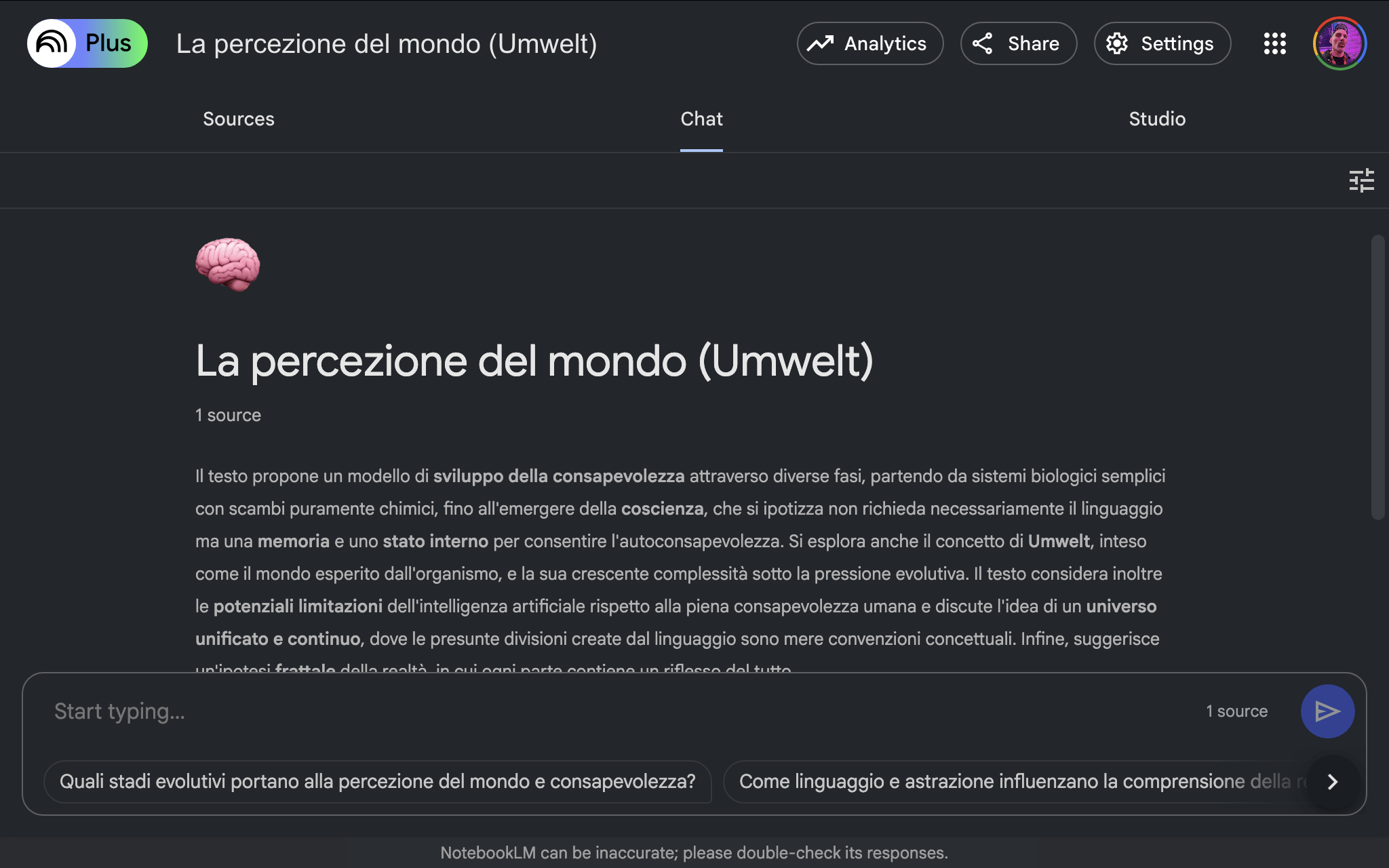Click the user profile avatar
This screenshot has height=868, width=1389.
1339,43
